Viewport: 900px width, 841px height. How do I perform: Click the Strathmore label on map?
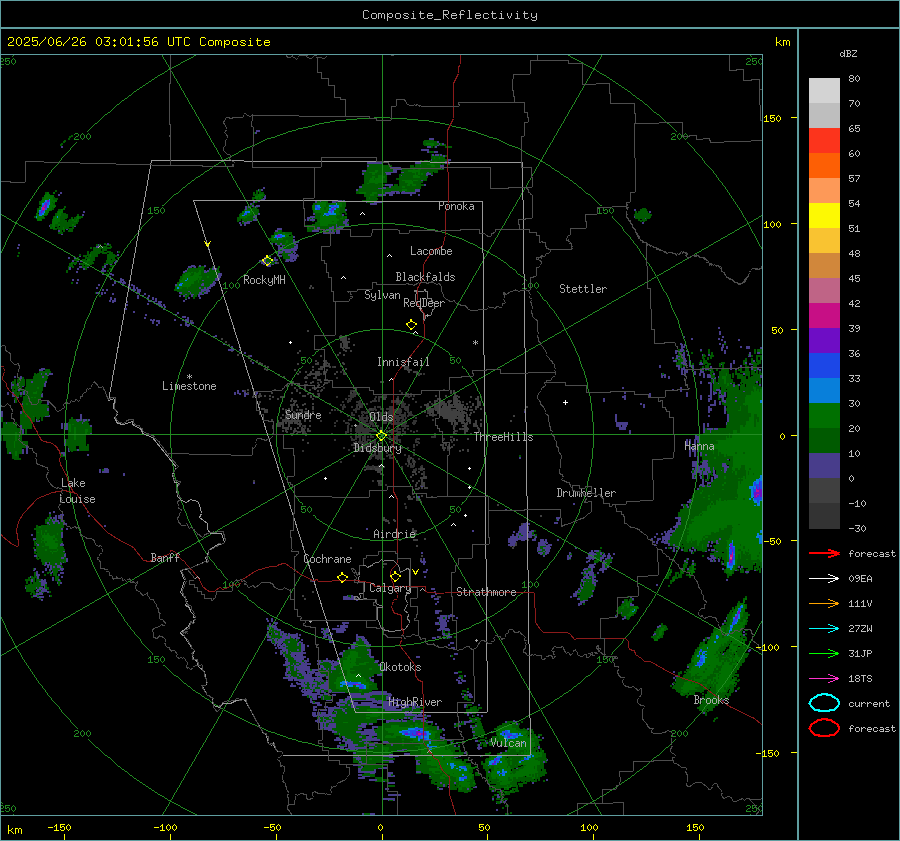click(486, 592)
